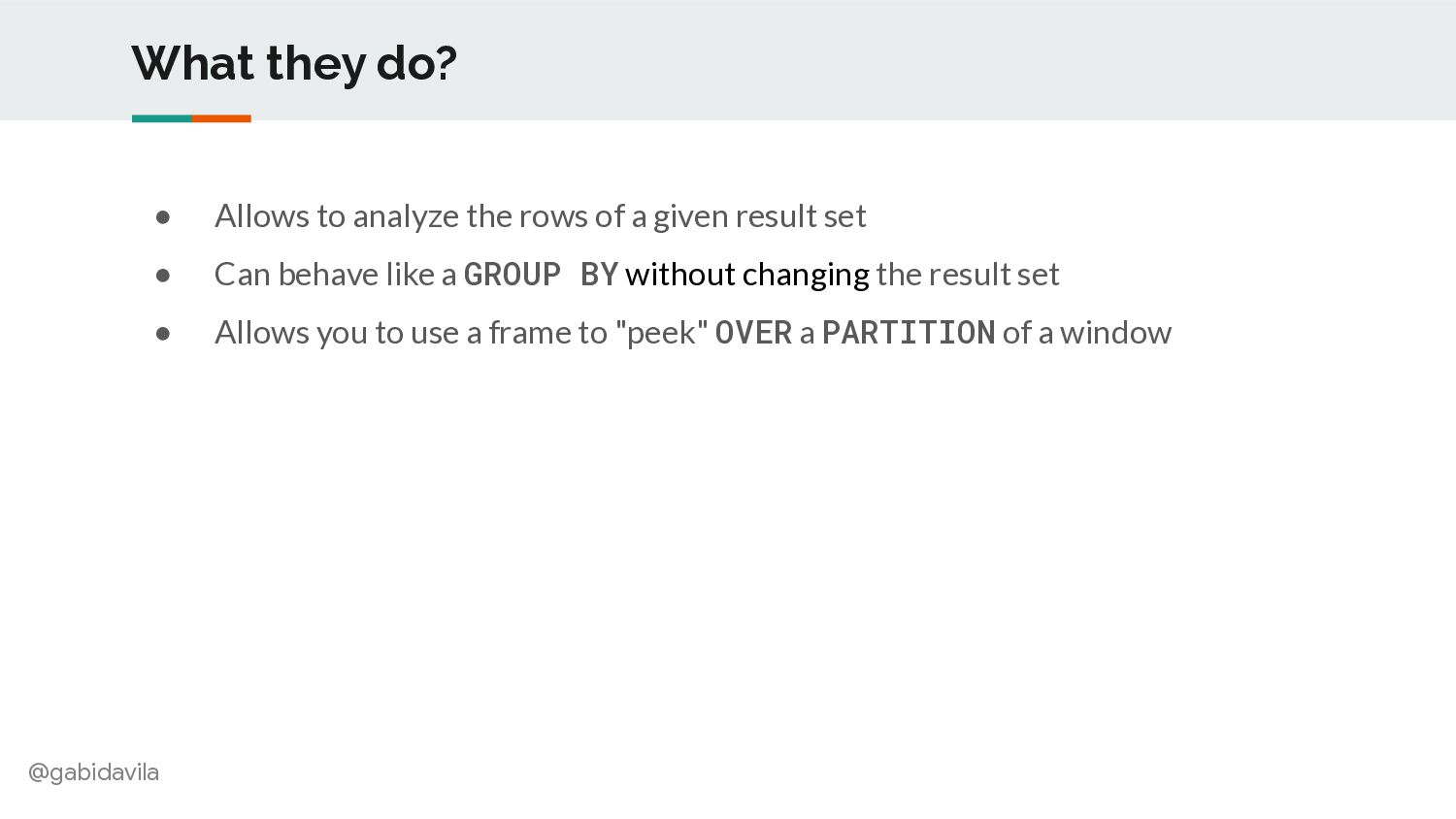Click the first bullet point dot
Screen dimensions: 1456x819
pos(163,217)
